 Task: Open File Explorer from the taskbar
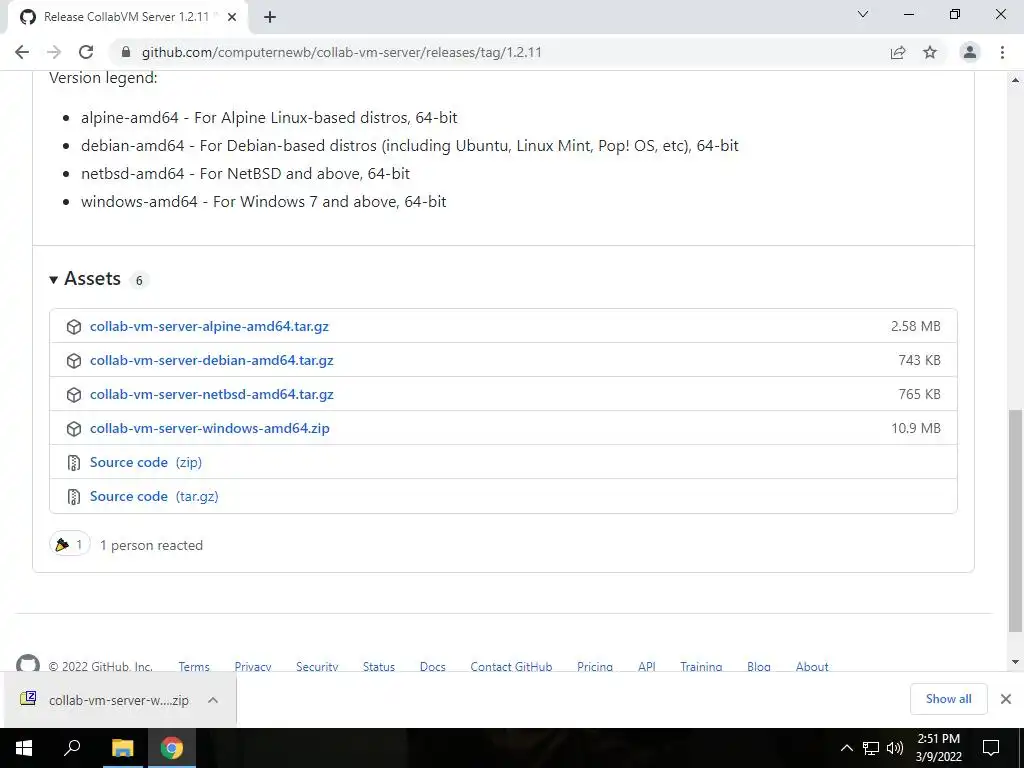click(122, 748)
